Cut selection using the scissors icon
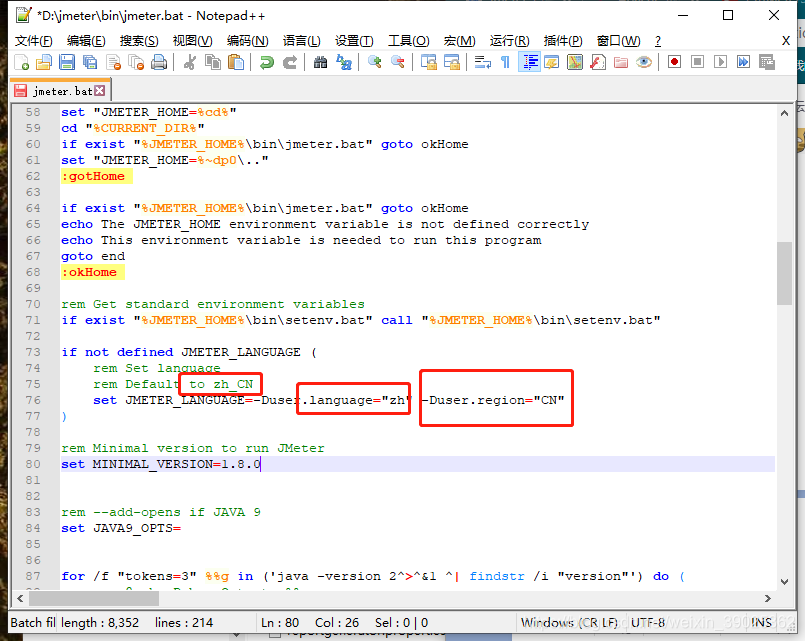 189,63
